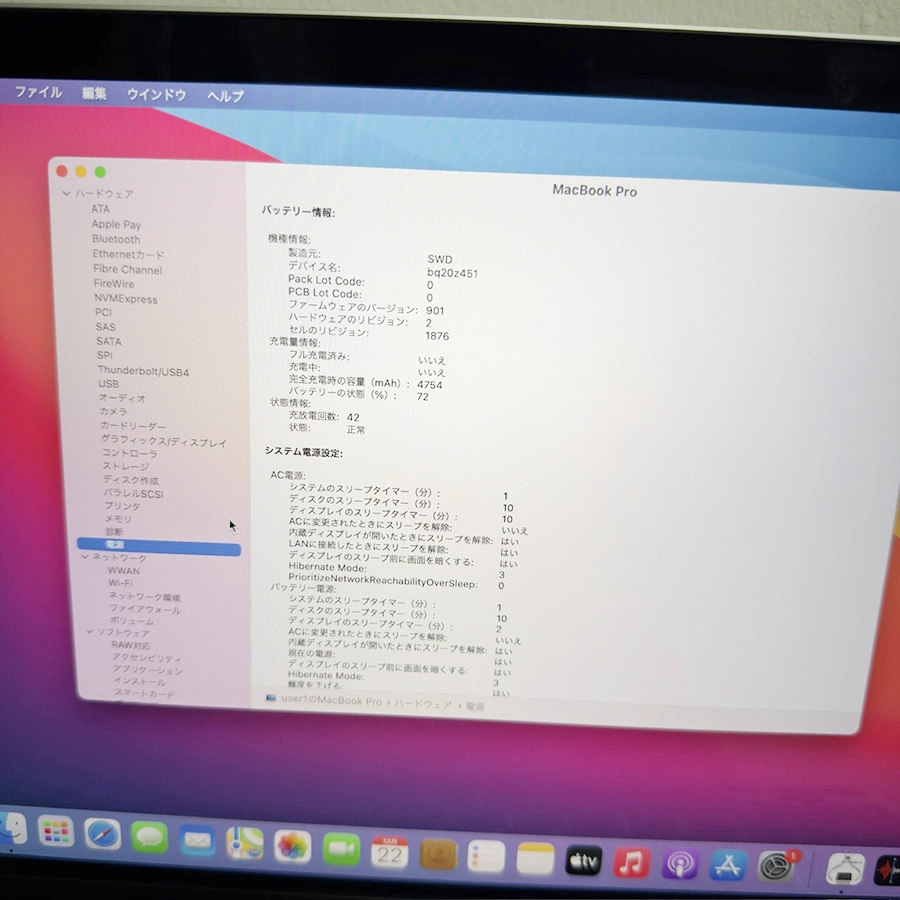Screen dimensions: 900x900
Task: Open the ウインドウ menu
Action: (156, 95)
